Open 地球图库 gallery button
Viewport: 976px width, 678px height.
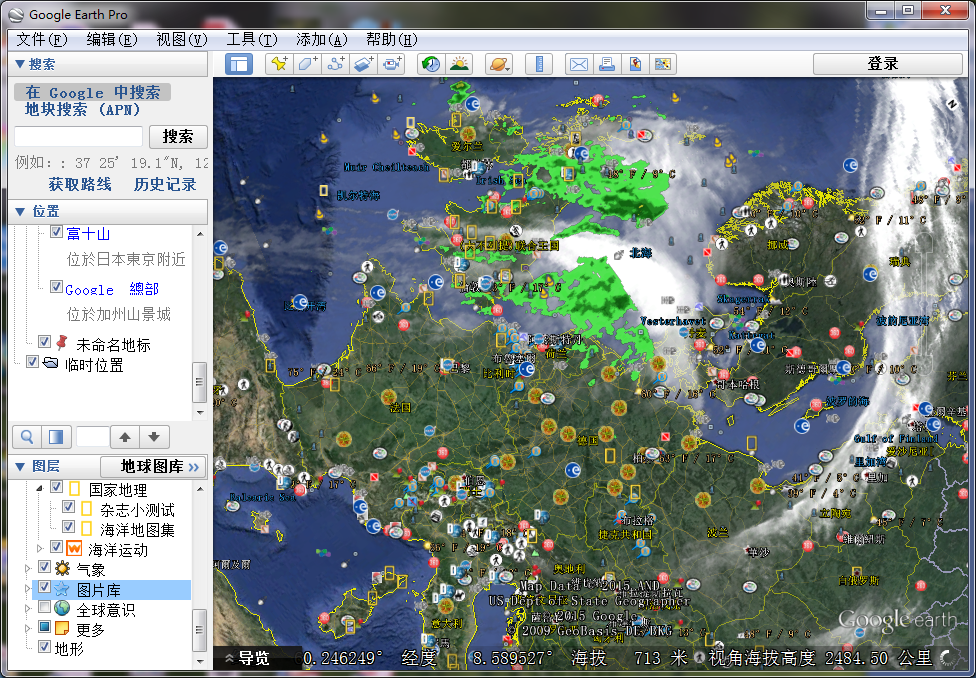pos(153,466)
